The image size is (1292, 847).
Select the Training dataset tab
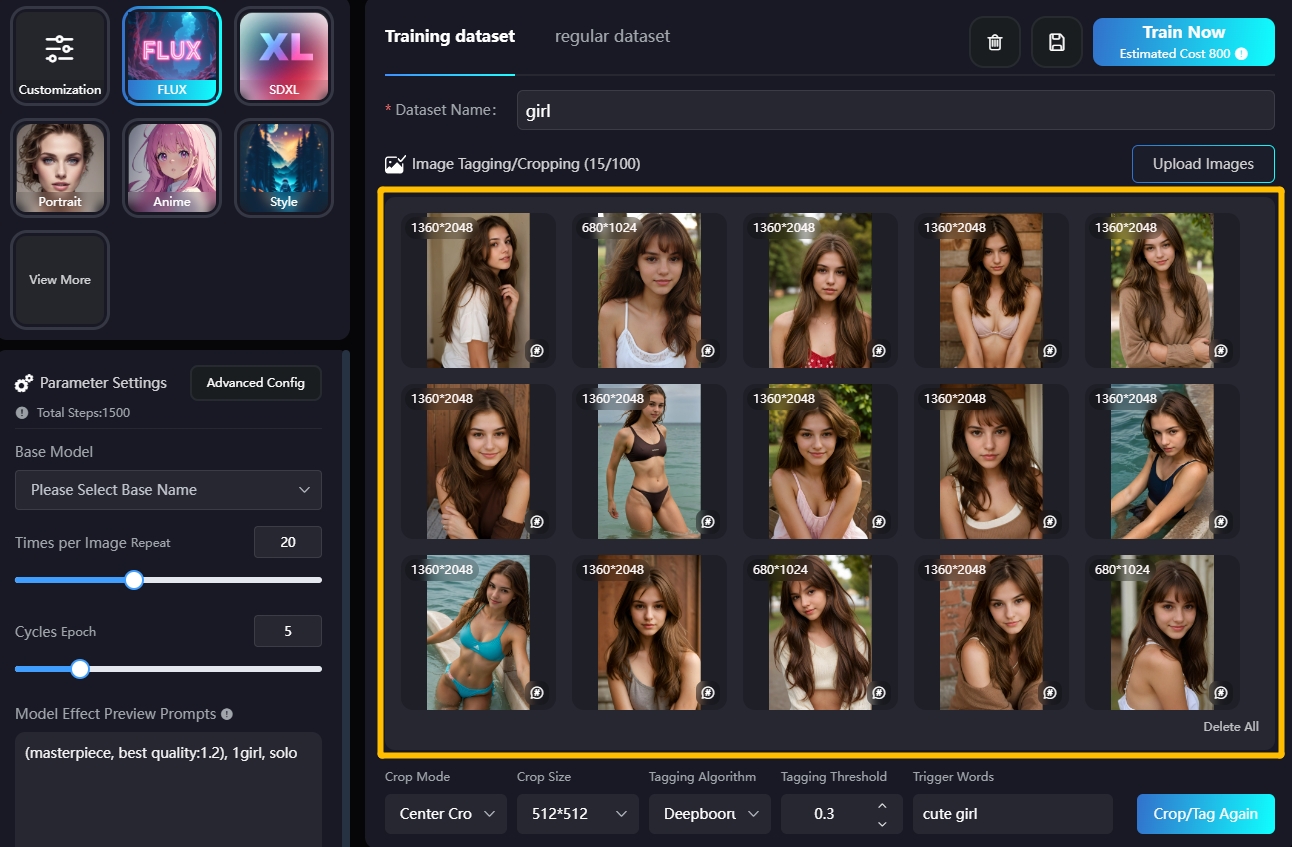449,36
